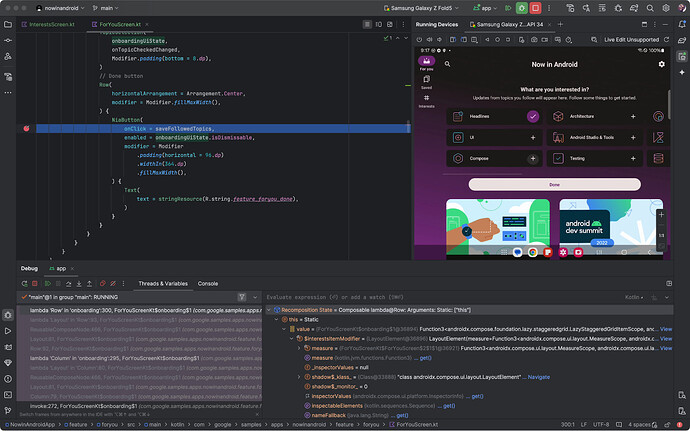This screenshot has height=431, width=690.
Task: Switch to the Console tab
Action: 208,283
